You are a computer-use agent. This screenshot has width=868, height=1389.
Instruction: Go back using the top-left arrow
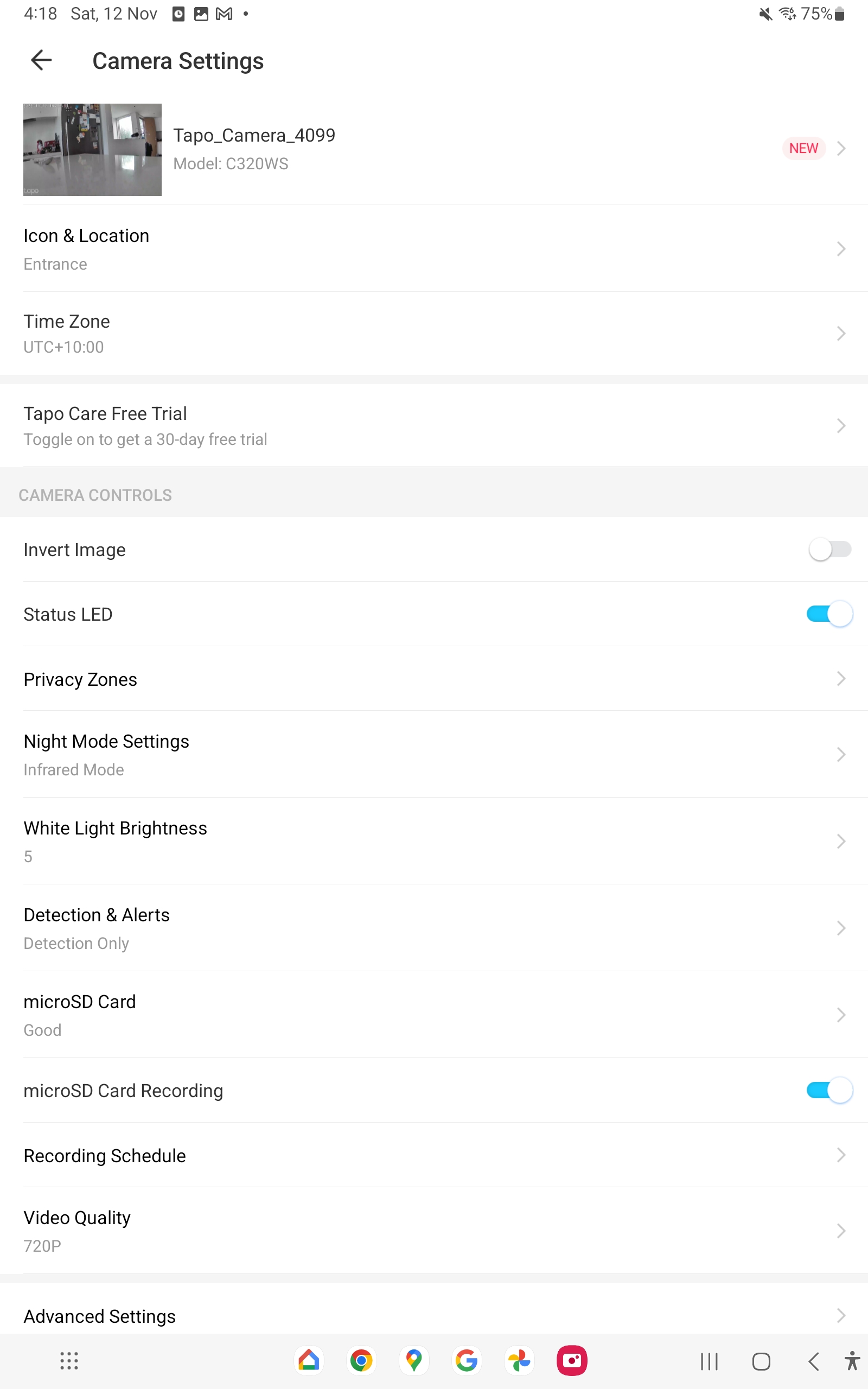41,60
